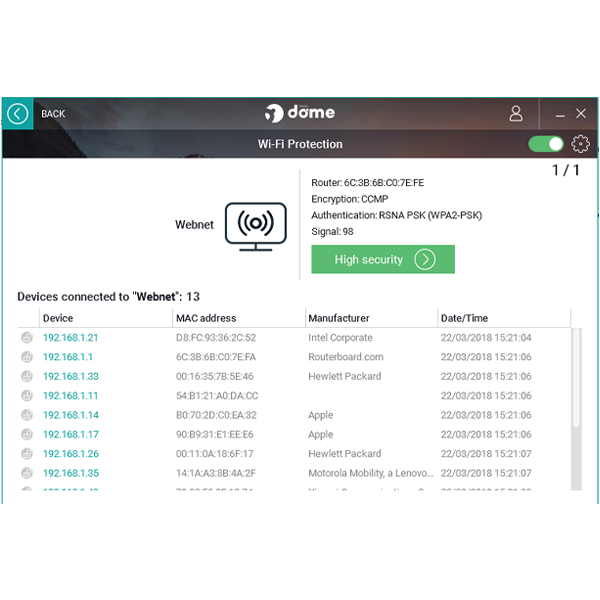Screen dimensions: 600x600
Task: Minimize the Dome window
Action: [x=560, y=114]
